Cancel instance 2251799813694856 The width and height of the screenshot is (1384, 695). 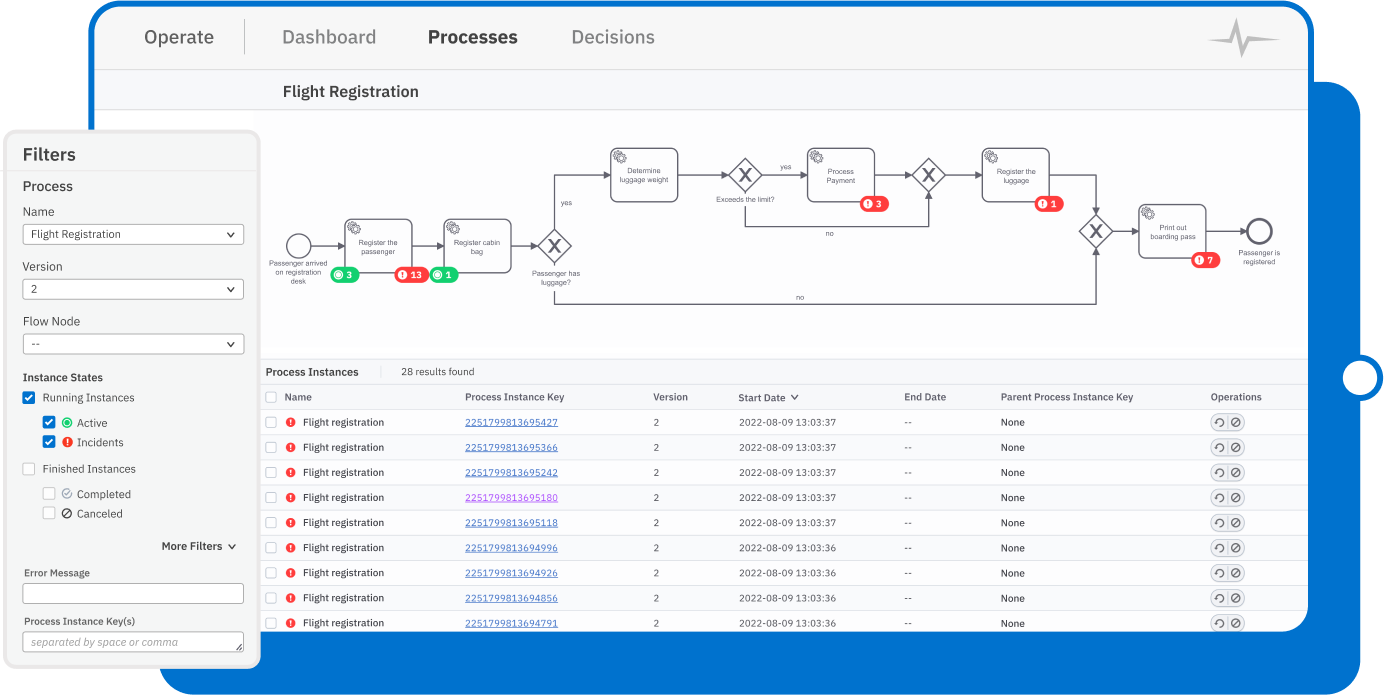coord(1236,598)
